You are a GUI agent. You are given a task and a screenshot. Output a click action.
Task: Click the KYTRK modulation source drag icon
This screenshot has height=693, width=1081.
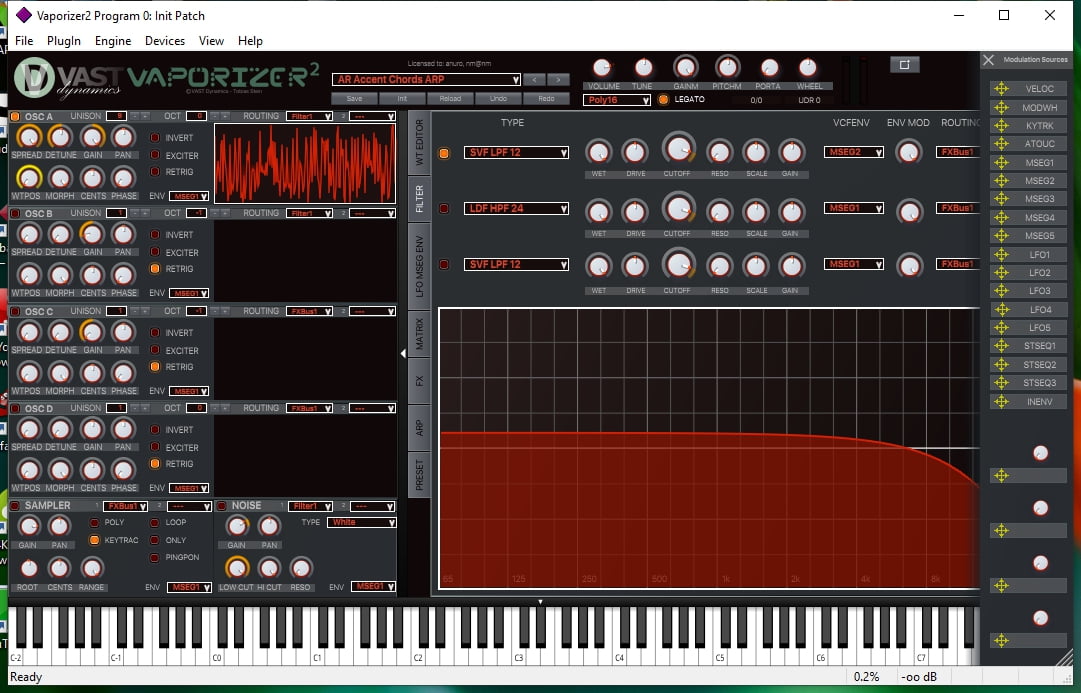click(1001, 125)
